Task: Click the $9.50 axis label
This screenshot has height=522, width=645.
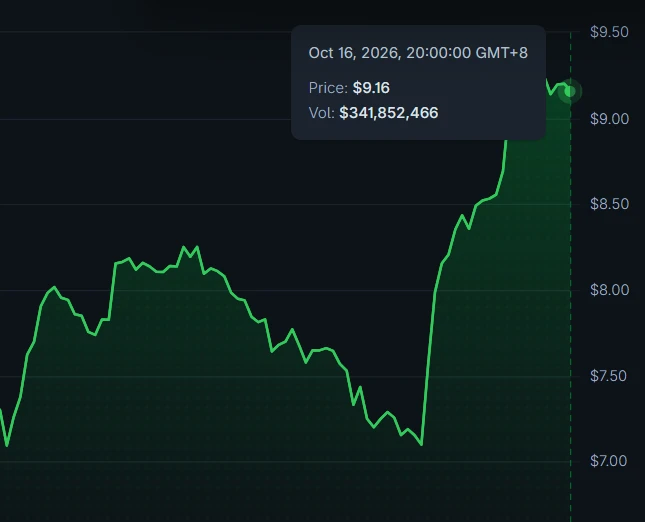Action: [x=609, y=32]
